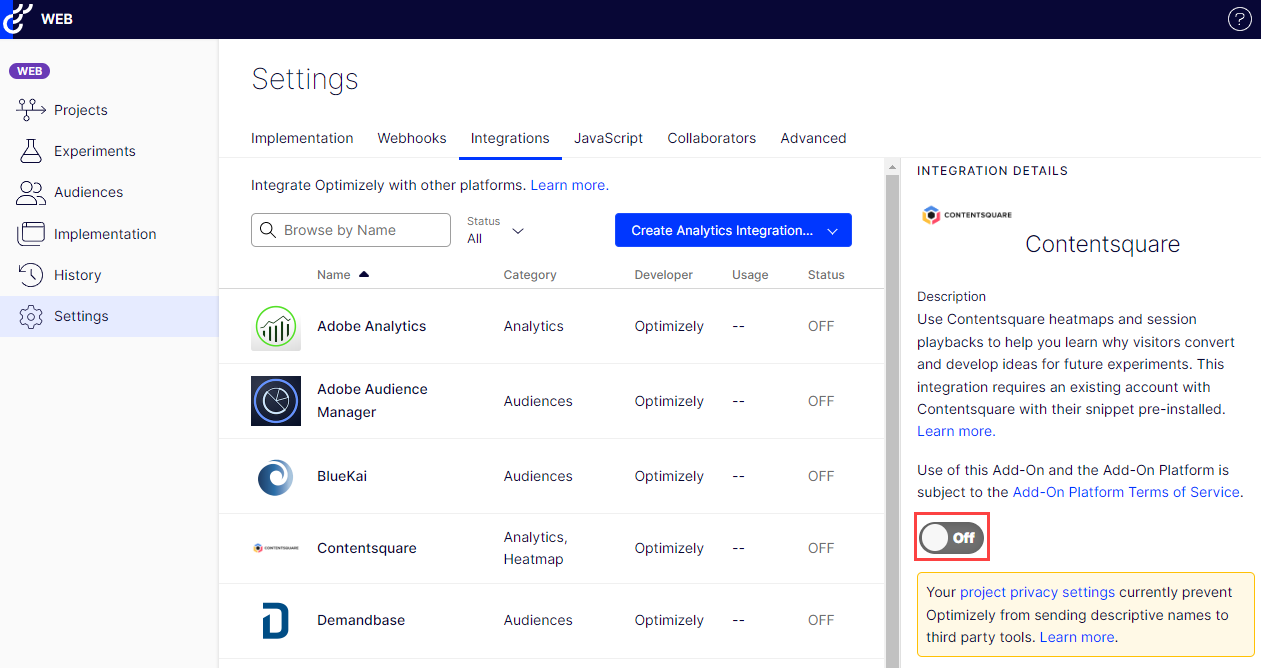
Task: Toggle Contentsquare integration on
Action: [x=952, y=538]
